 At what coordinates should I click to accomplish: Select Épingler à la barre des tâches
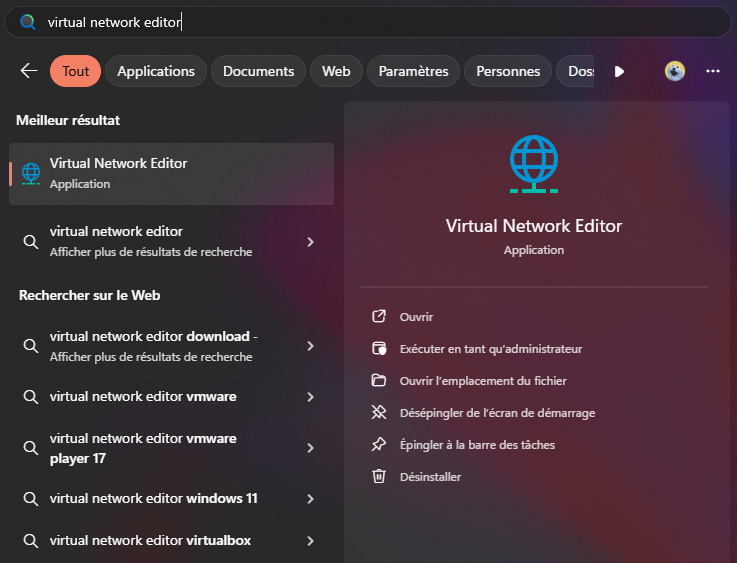(476, 445)
